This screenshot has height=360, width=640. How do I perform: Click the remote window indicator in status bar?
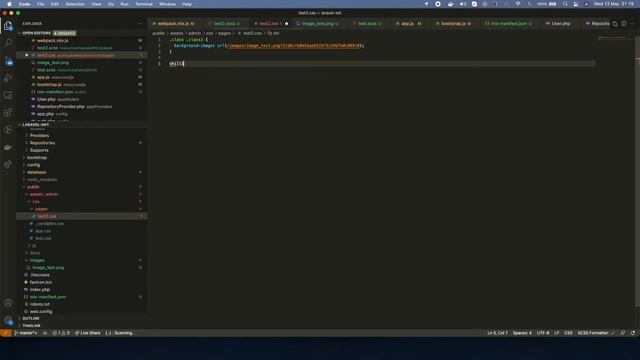[x=6, y=333]
